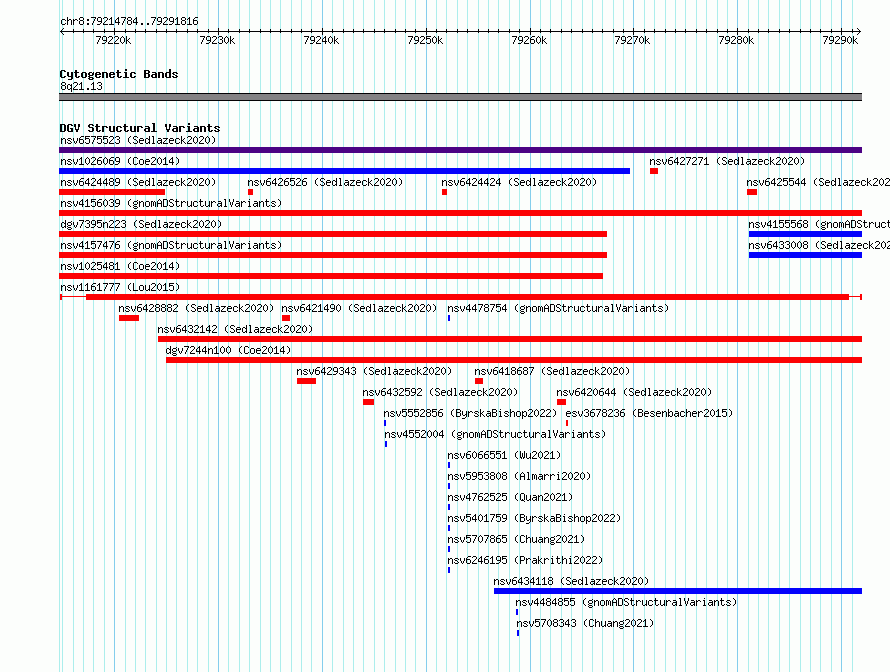Open nsv4552004 (gnomADStructuralVariants) label
890x672 pixels.
pyautogui.click(x=495, y=434)
